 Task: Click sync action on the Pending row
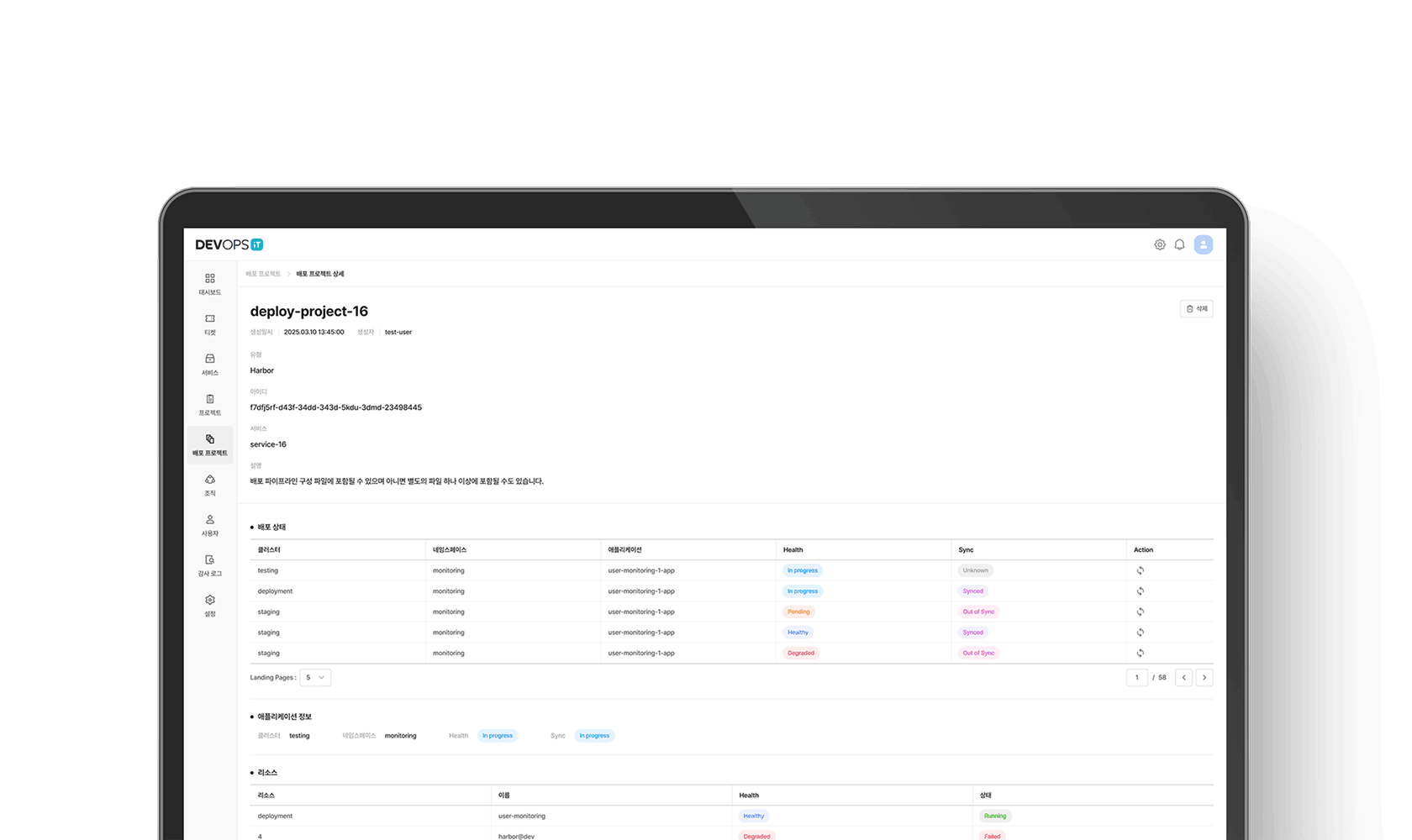click(1141, 612)
